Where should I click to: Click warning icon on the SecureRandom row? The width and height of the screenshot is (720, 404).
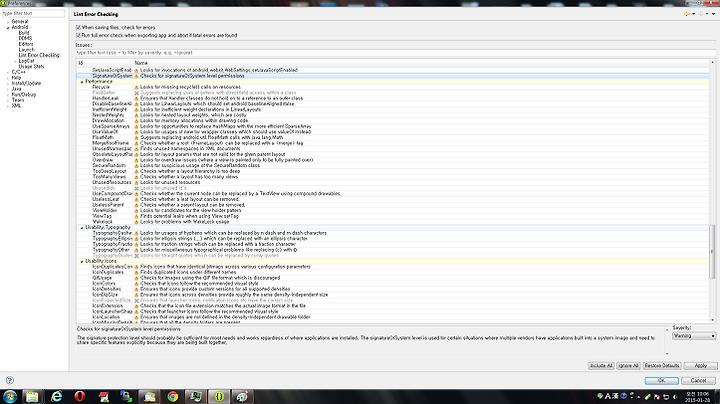point(136,166)
